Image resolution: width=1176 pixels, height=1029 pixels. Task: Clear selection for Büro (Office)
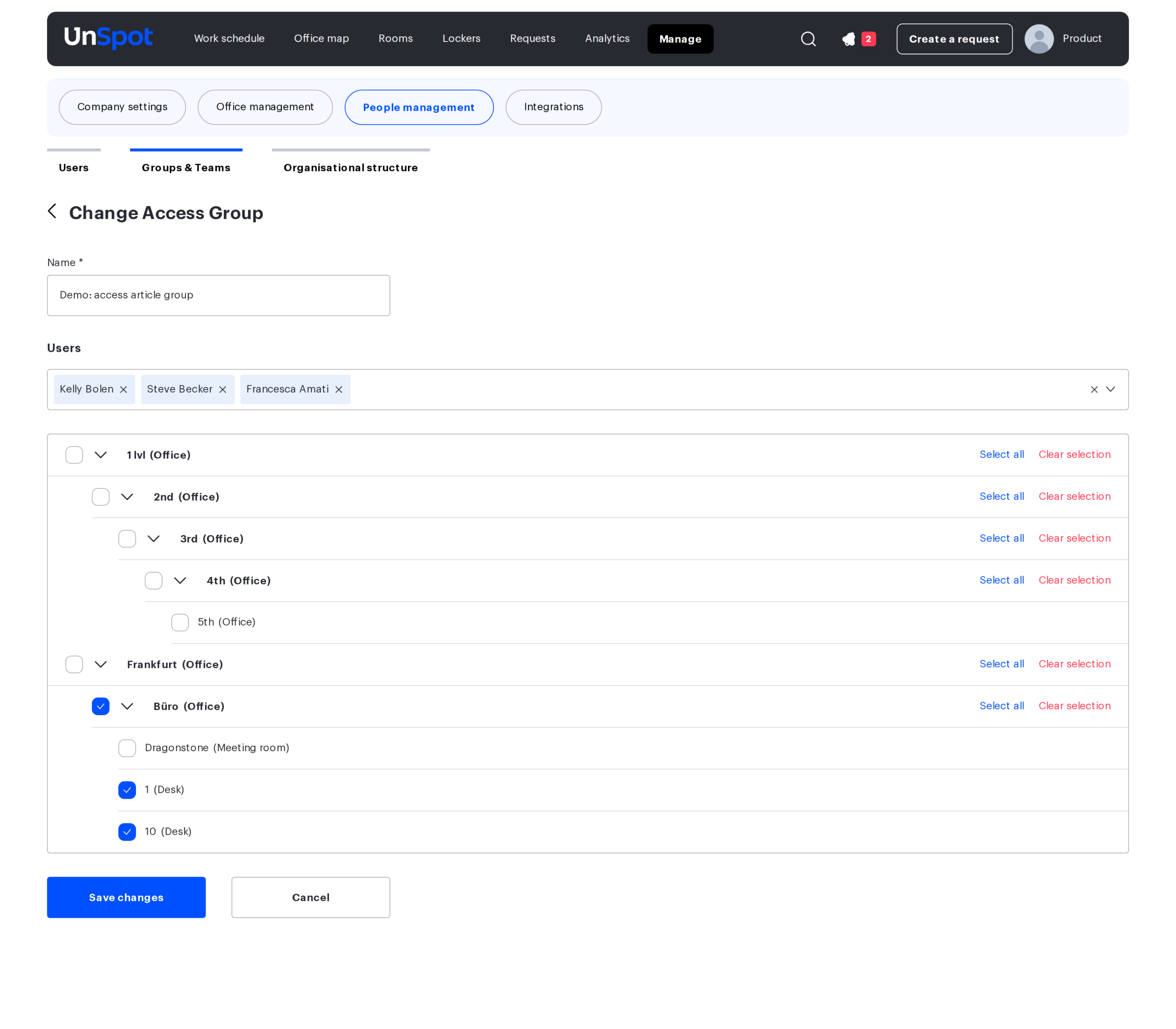point(1074,706)
